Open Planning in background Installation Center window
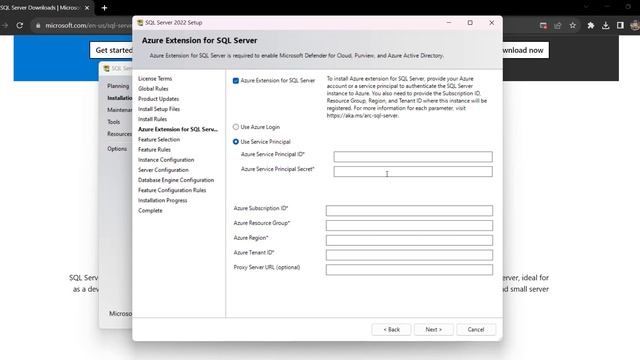 point(118,86)
